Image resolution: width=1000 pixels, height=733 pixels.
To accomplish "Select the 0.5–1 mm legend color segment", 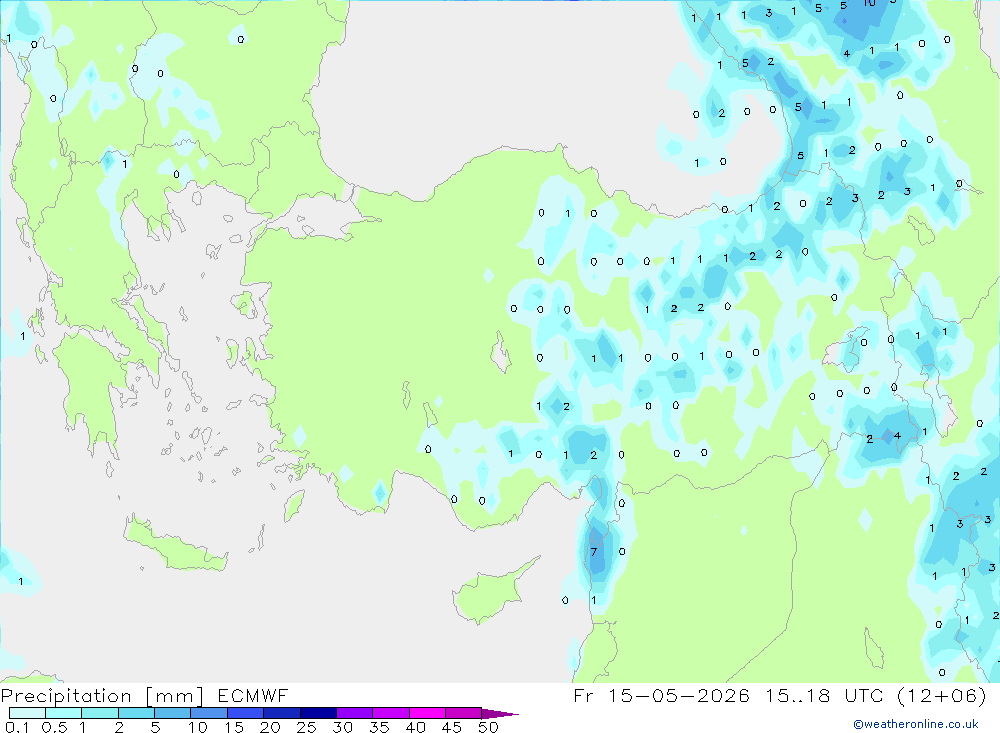I will (x=64, y=713).
